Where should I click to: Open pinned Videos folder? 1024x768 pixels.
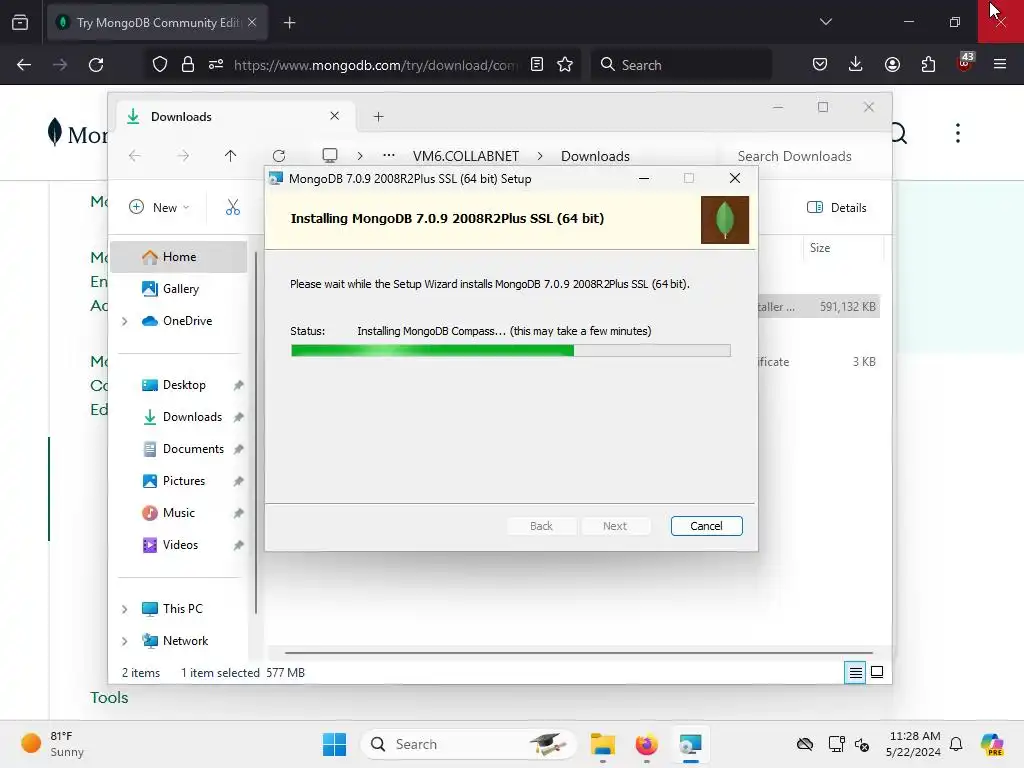[x=180, y=545]
